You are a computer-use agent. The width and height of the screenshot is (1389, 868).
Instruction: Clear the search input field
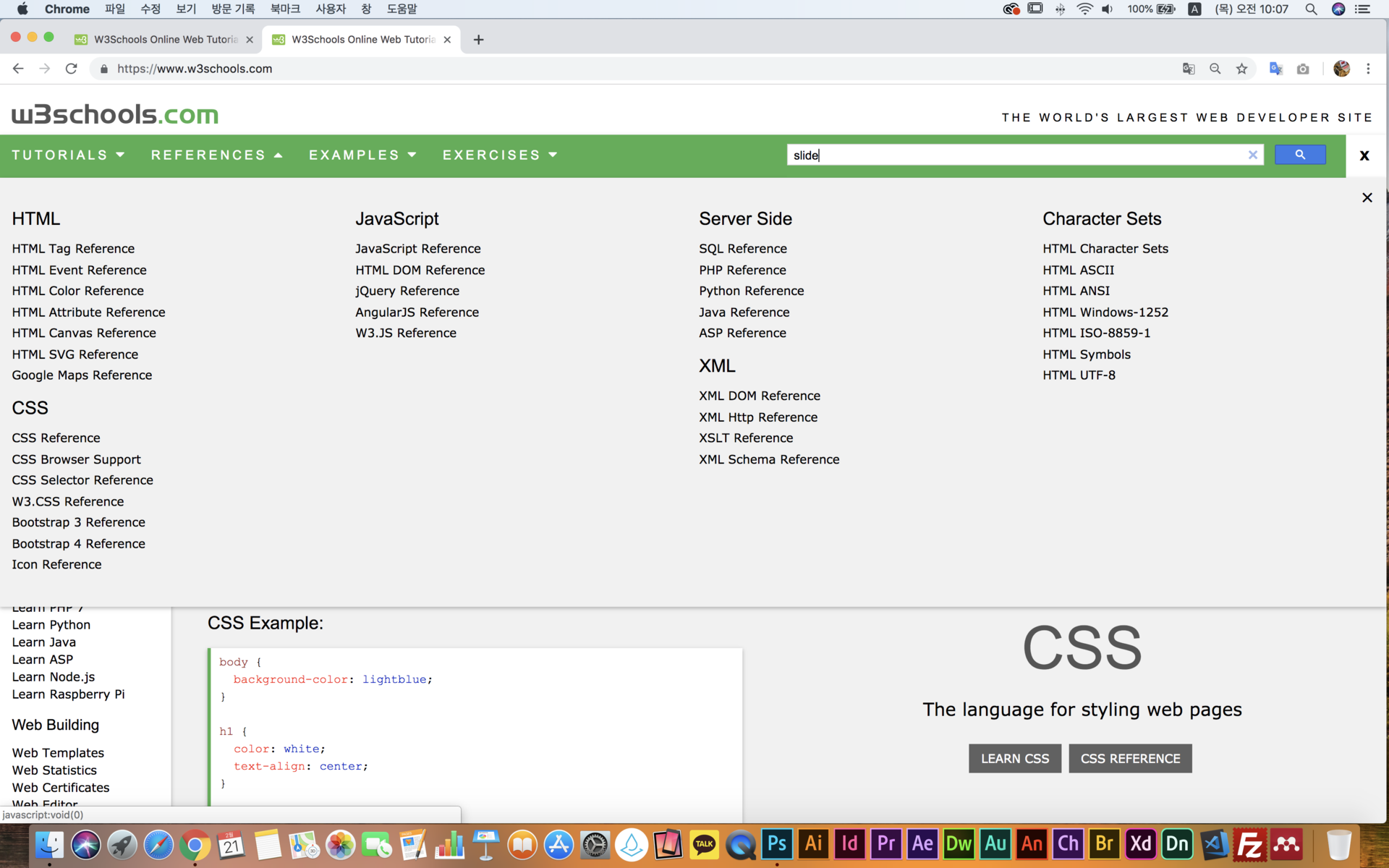(x=1253, y=154)
